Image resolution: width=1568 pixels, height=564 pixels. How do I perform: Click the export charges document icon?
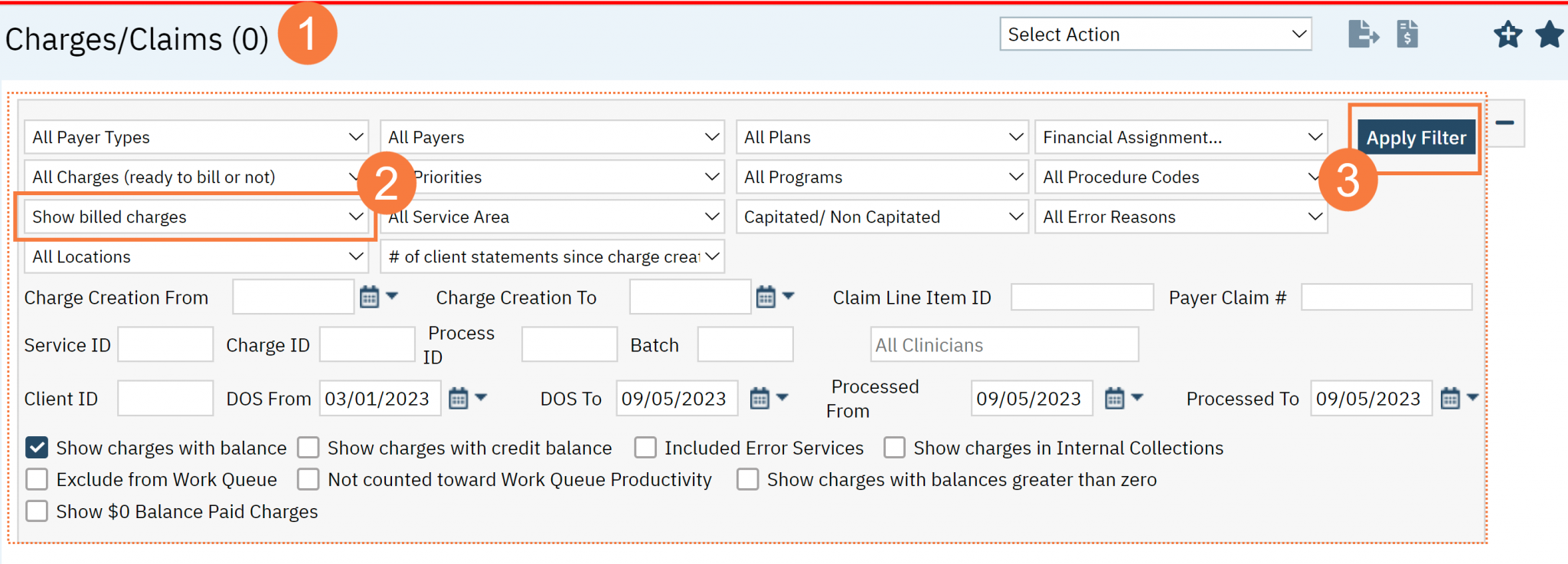click(x=1364, y=34)
